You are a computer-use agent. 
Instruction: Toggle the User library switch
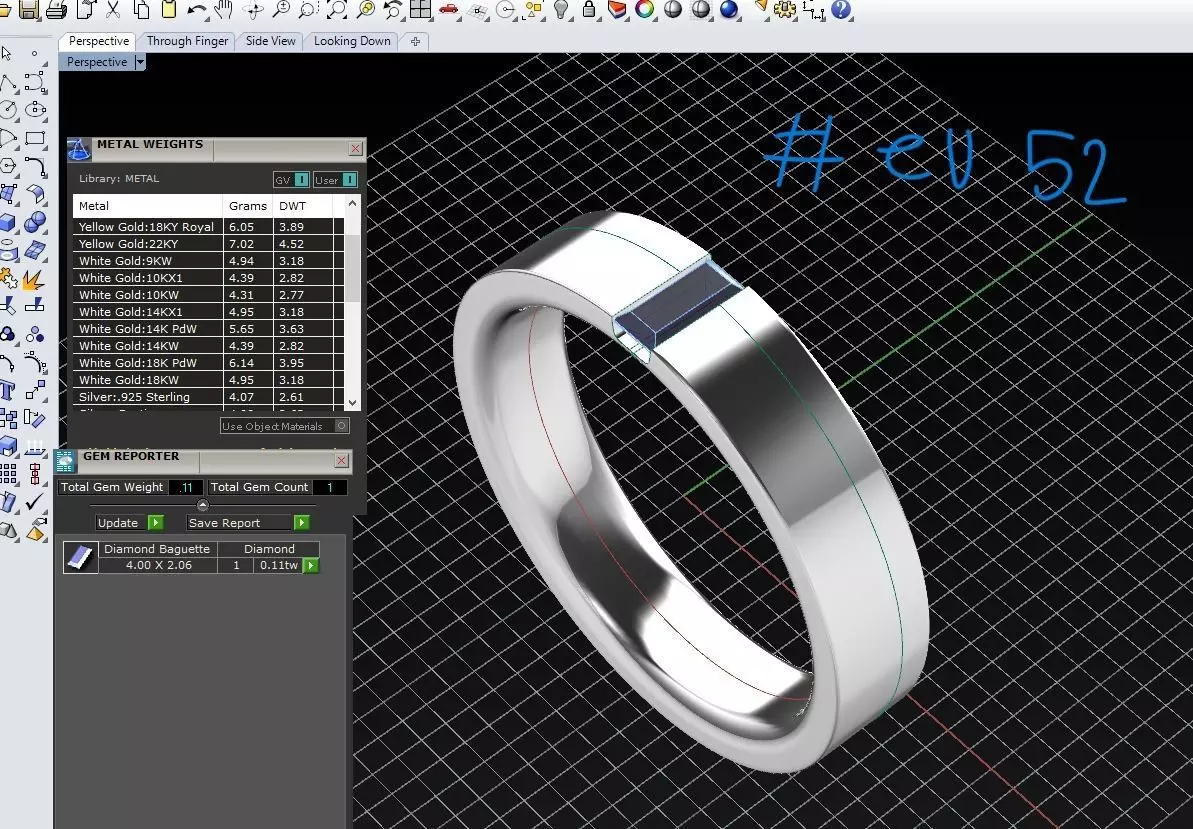(349, 179)
